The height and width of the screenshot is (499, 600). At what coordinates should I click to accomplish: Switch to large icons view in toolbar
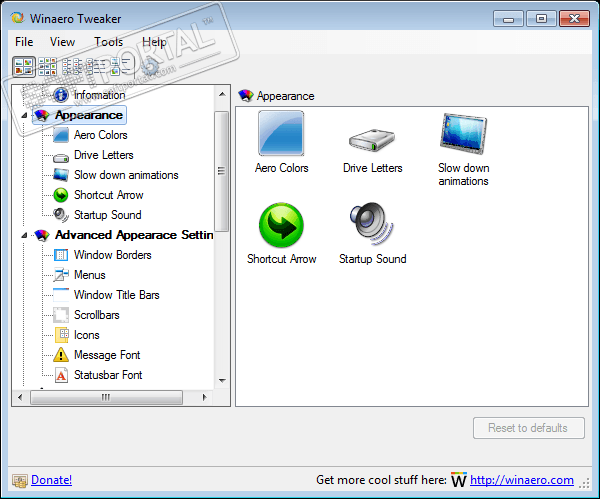[x=24, y=67]
